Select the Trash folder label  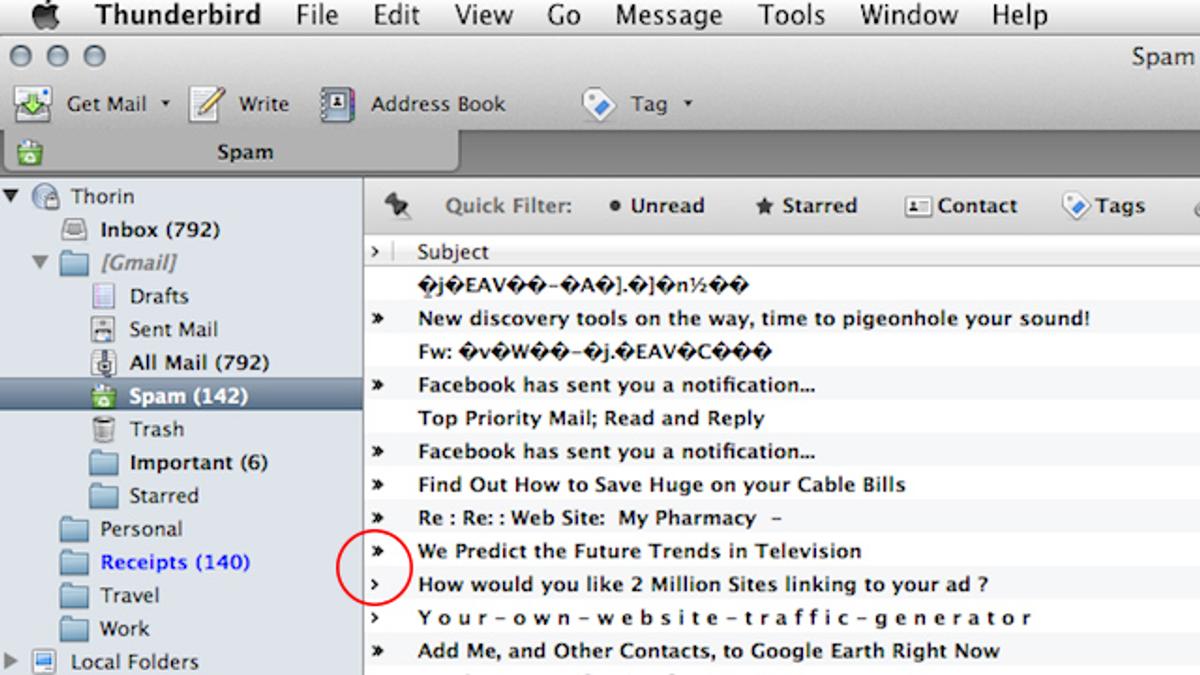coord(156,429)
